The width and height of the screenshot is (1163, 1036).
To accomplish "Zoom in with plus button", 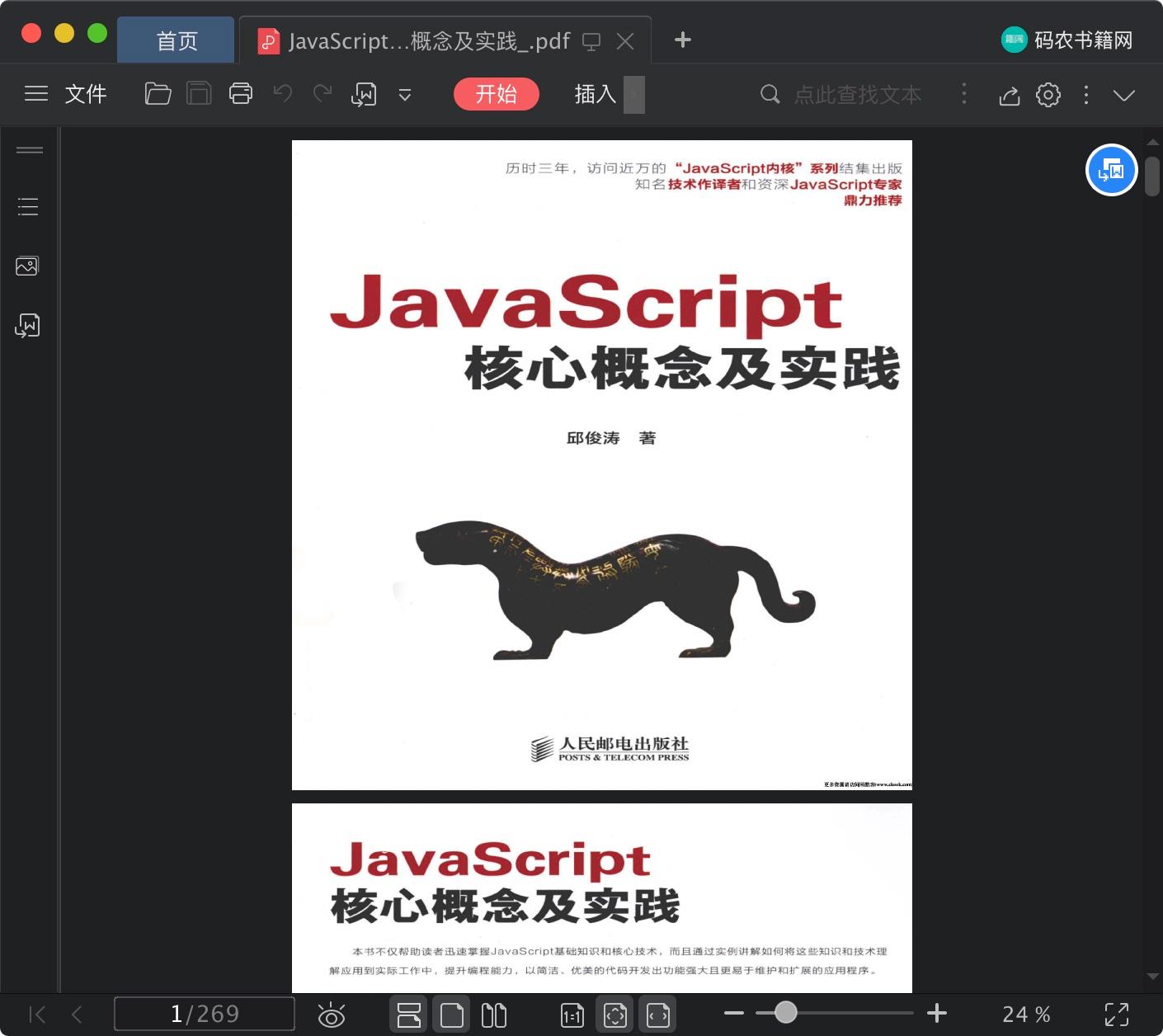I will tap(937, 1013).
